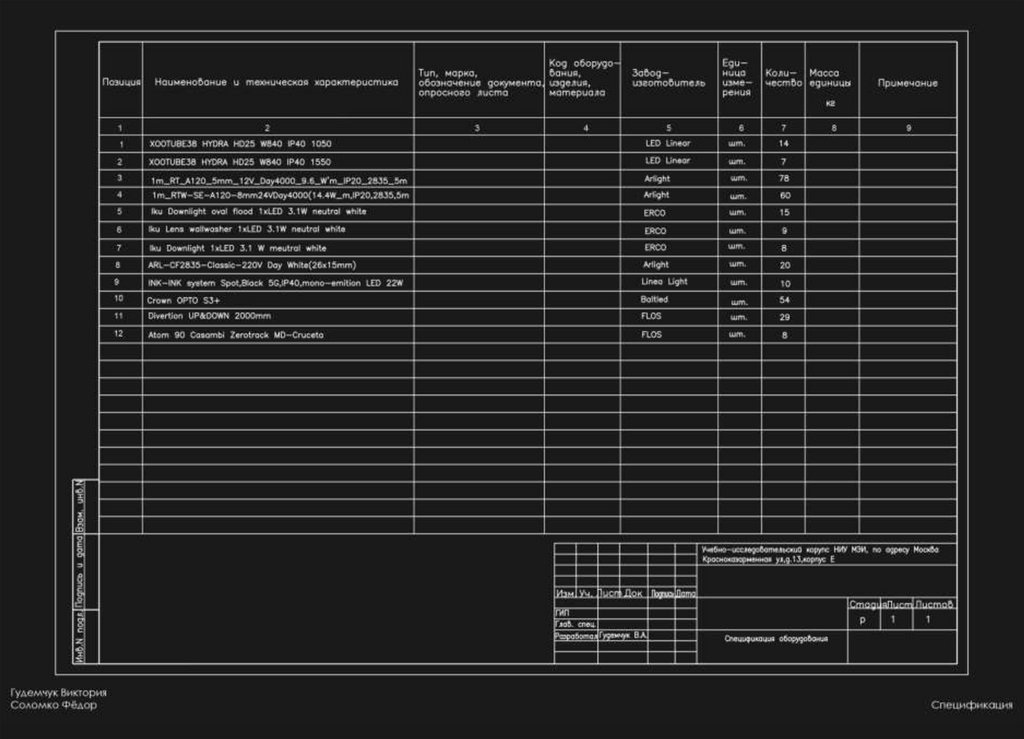
Task: Click the 'Спецификация' caption at bottom right
Action: [x=972, y=705]
